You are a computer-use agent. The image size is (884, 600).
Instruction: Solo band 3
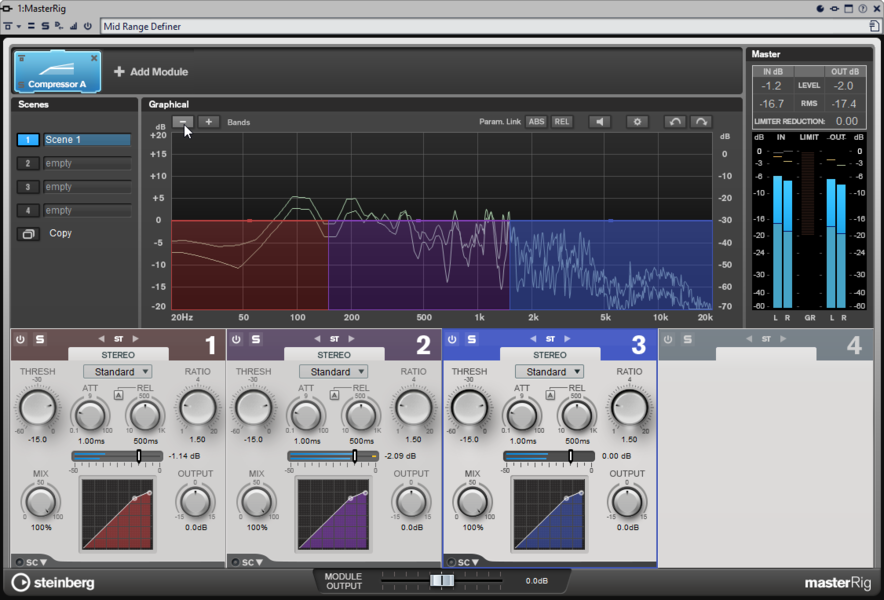tap(472, 339)
